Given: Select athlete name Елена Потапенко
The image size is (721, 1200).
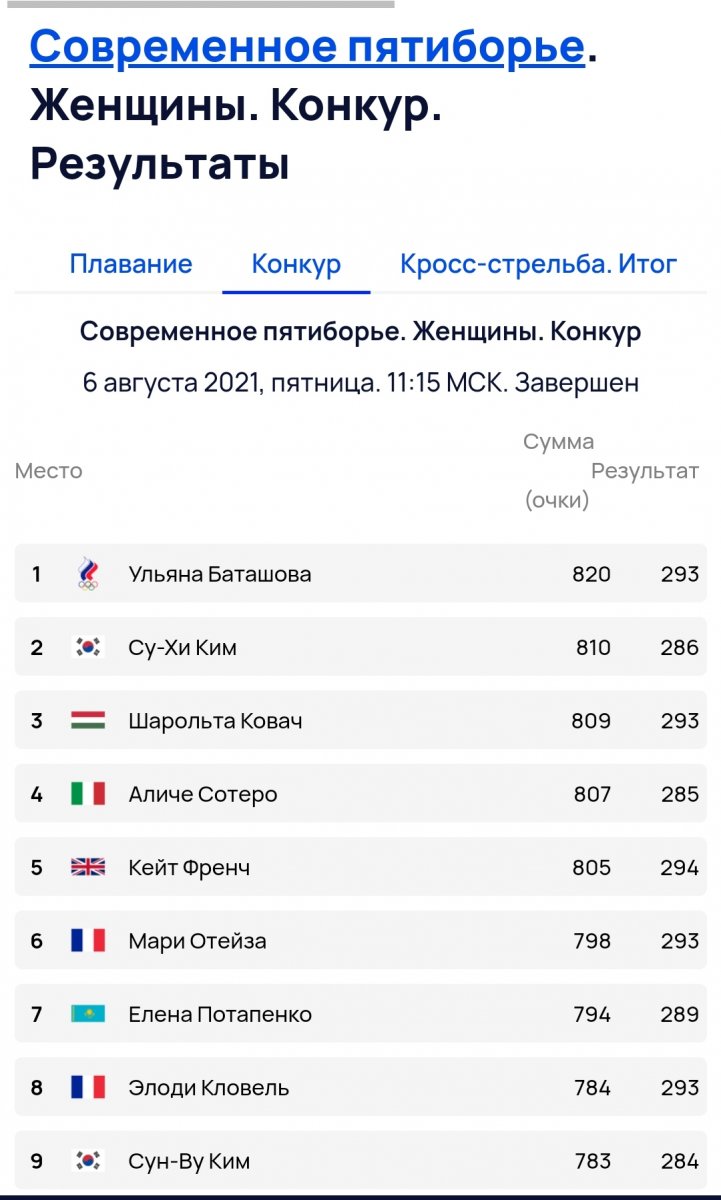Looking at the screenshot, I should [220, 1014].
